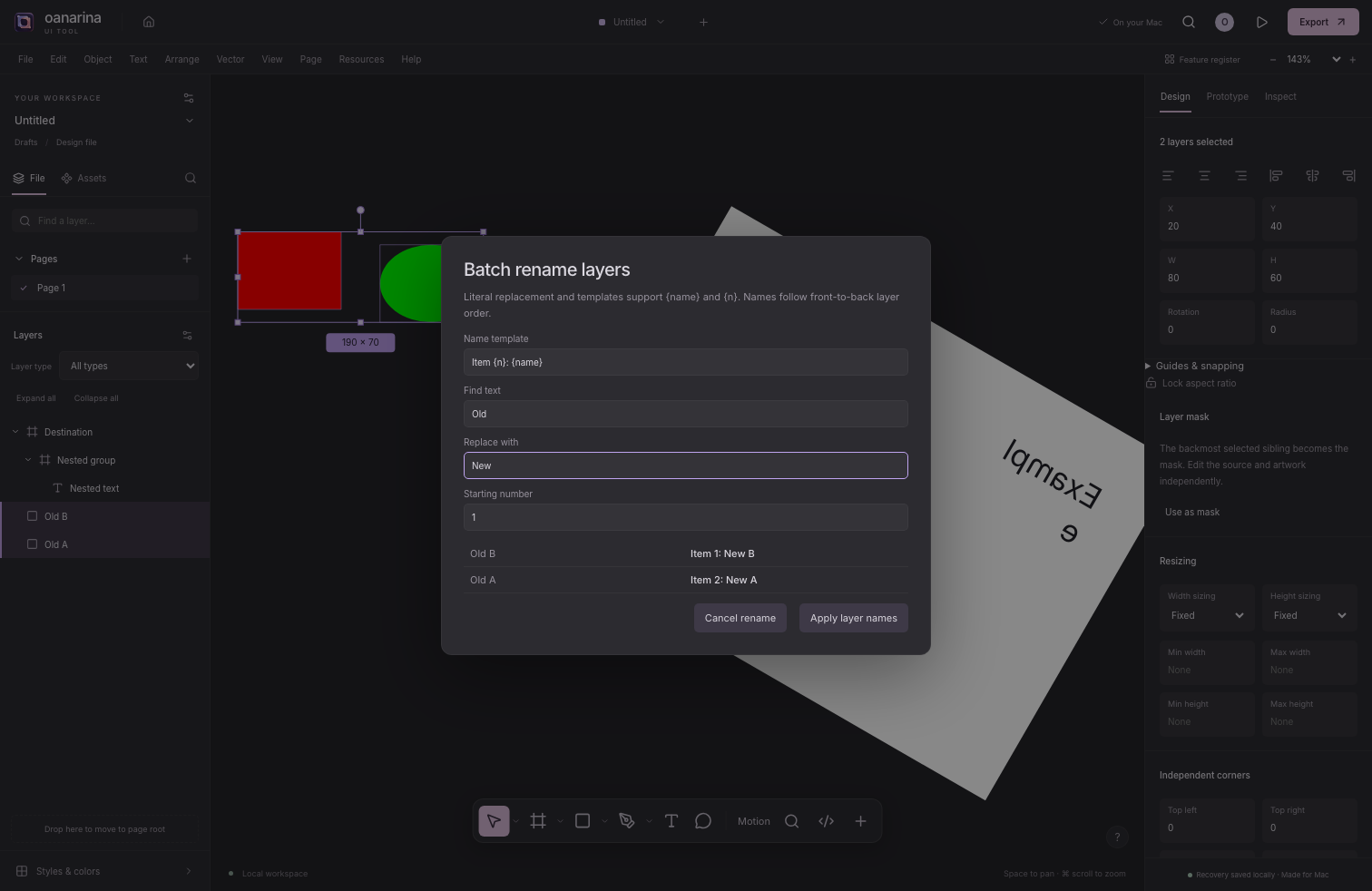Open the Height sizing dropdown
Viewport: 1372px width, 891px height.
pyautogui.click(x=1308, y=615)
